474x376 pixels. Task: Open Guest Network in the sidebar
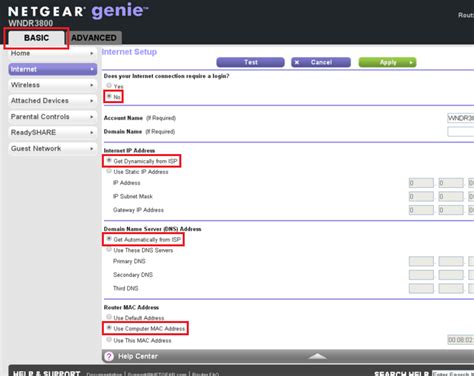[53, 148]
